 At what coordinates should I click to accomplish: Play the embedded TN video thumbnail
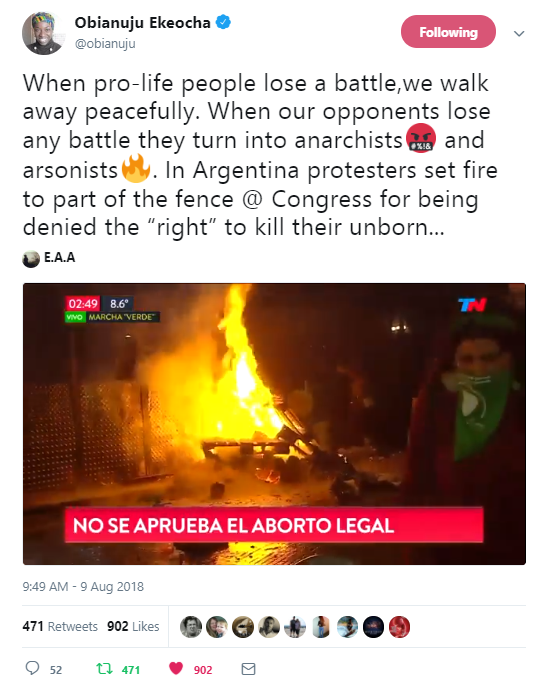tap(274, 424)
